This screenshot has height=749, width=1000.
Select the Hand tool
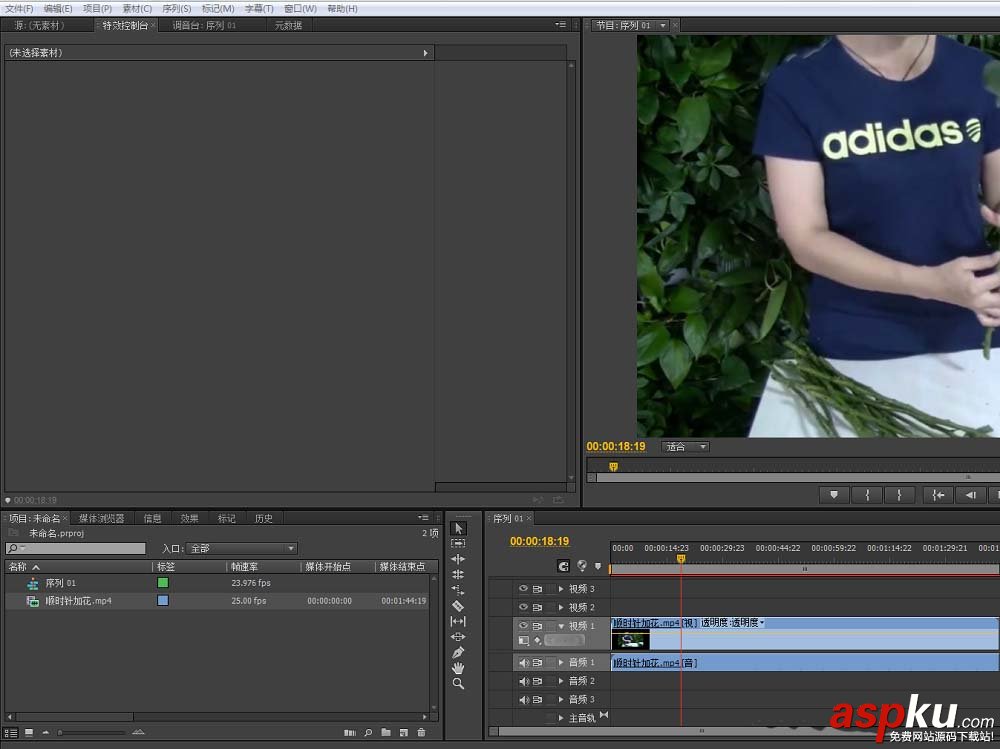[458, 668]
